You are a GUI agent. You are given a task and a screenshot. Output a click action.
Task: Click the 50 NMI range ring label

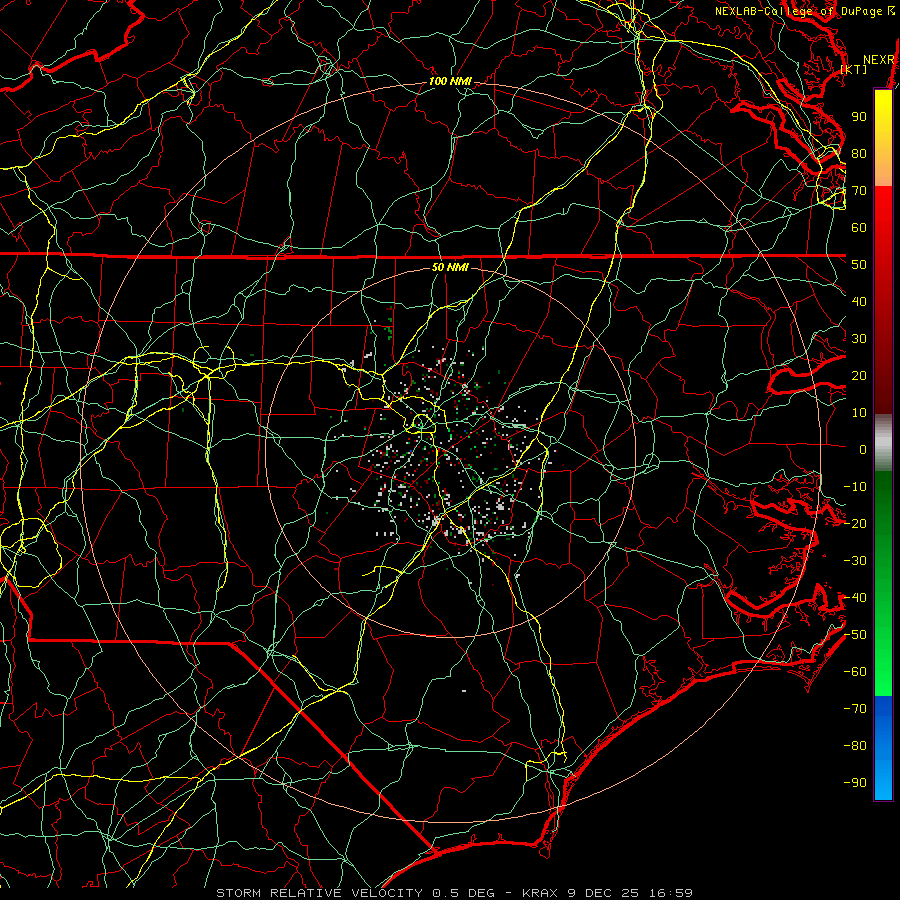(450, 267)
